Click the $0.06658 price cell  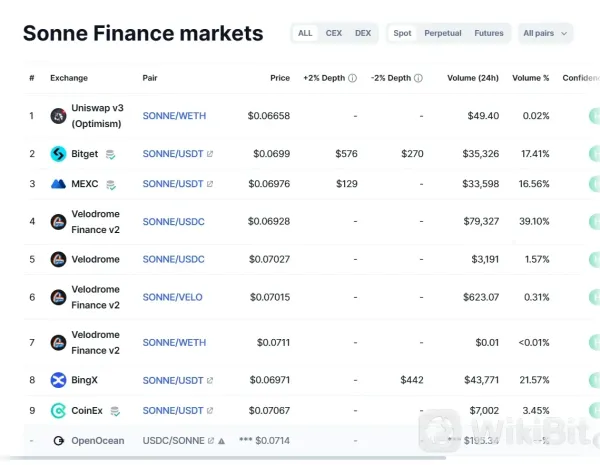[x=269, y=116]
